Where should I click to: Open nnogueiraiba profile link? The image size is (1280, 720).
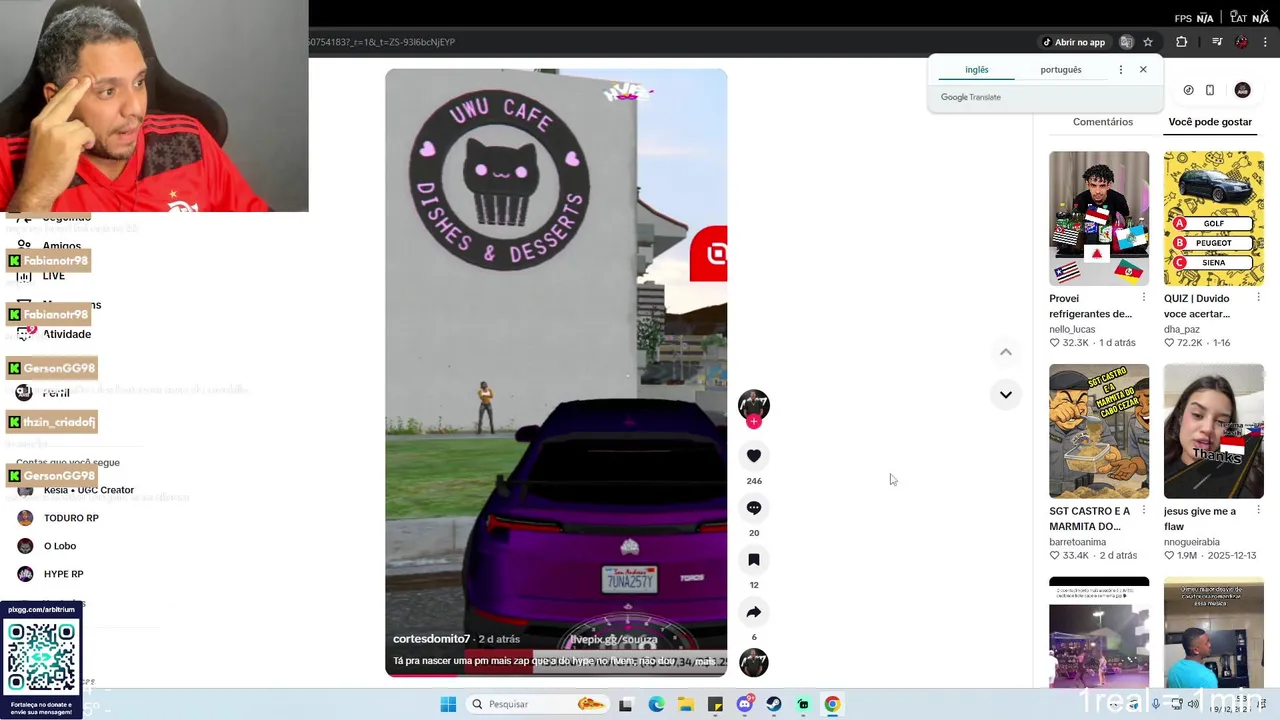(1192, 542)
